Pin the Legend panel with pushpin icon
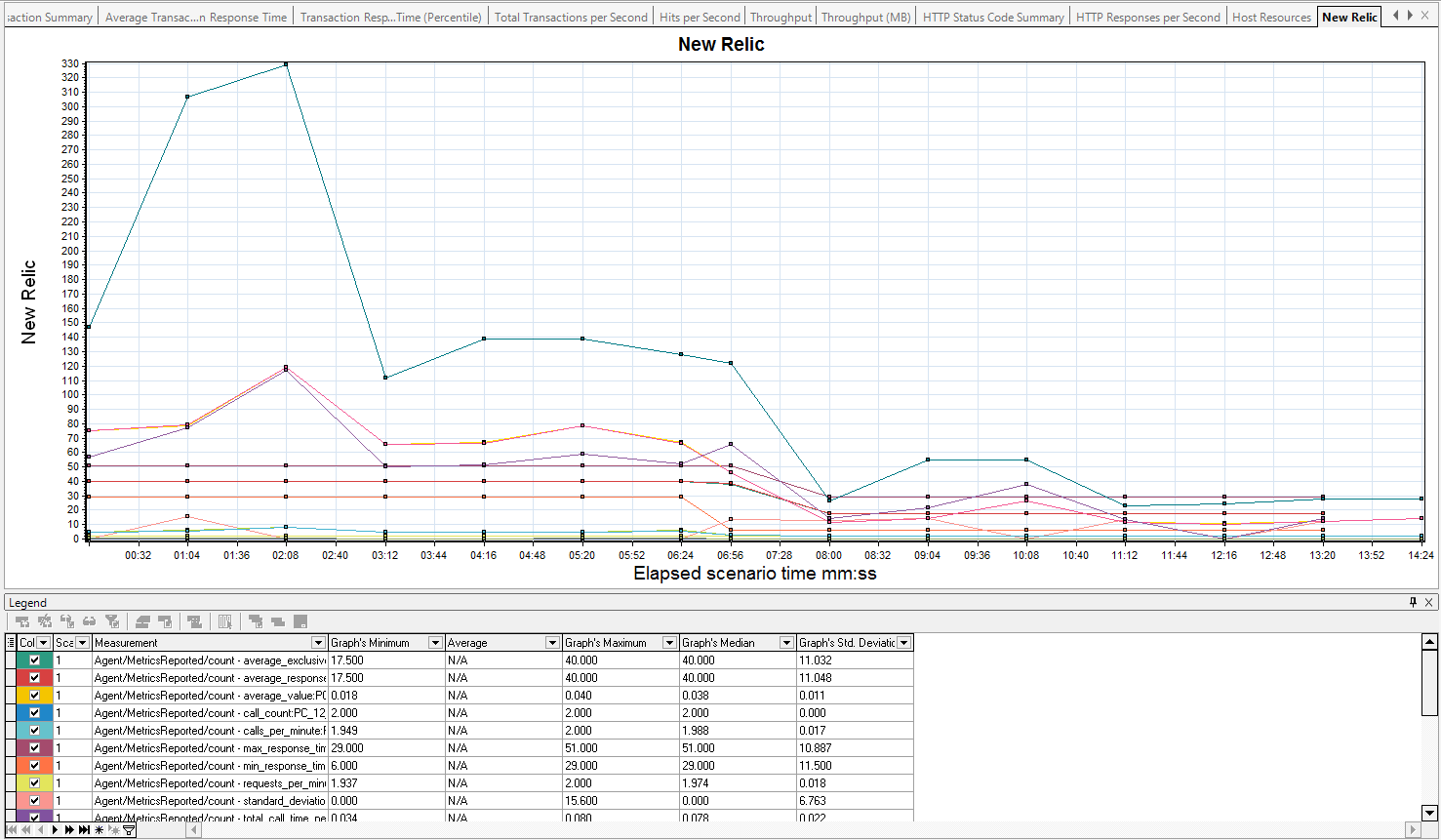 [1413, 602]
